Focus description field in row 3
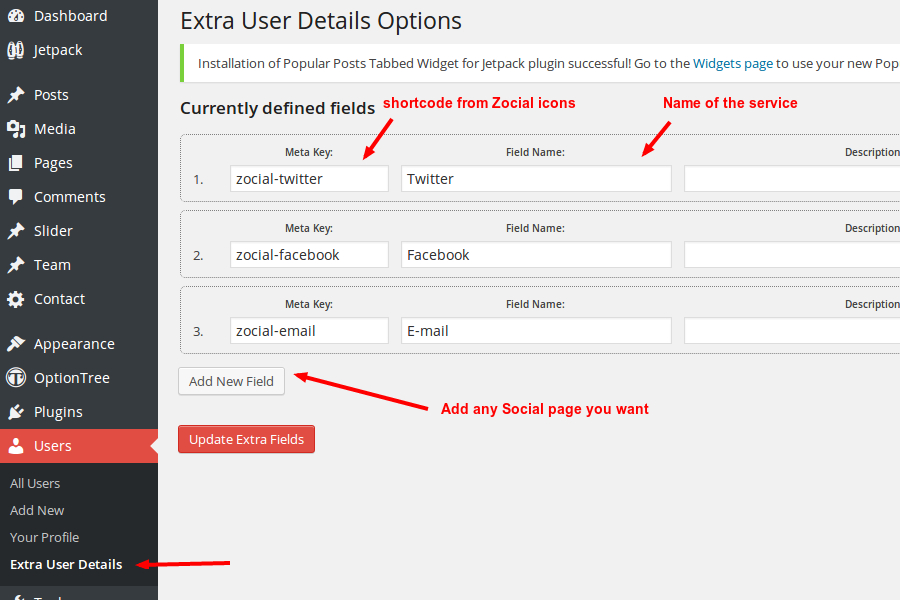900x600 pixels. pos(792,331)
